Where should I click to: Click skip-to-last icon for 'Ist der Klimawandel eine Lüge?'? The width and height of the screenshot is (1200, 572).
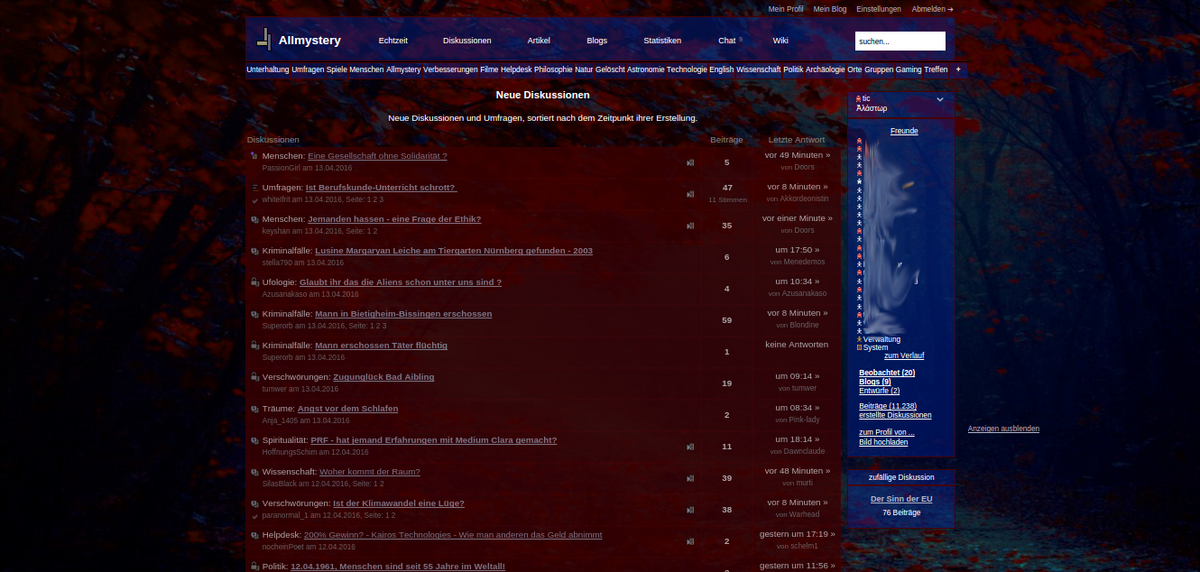(x=690, y=510)
